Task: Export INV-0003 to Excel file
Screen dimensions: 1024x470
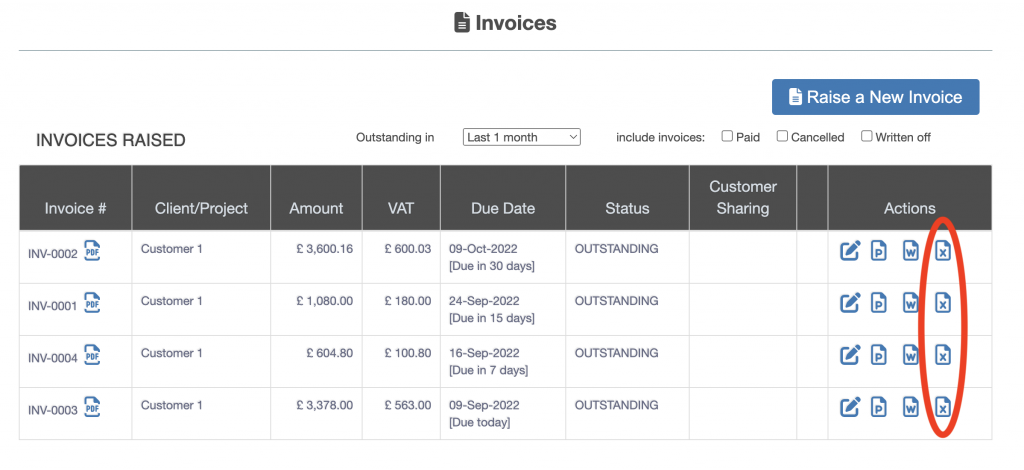Action: click(942, 407)
